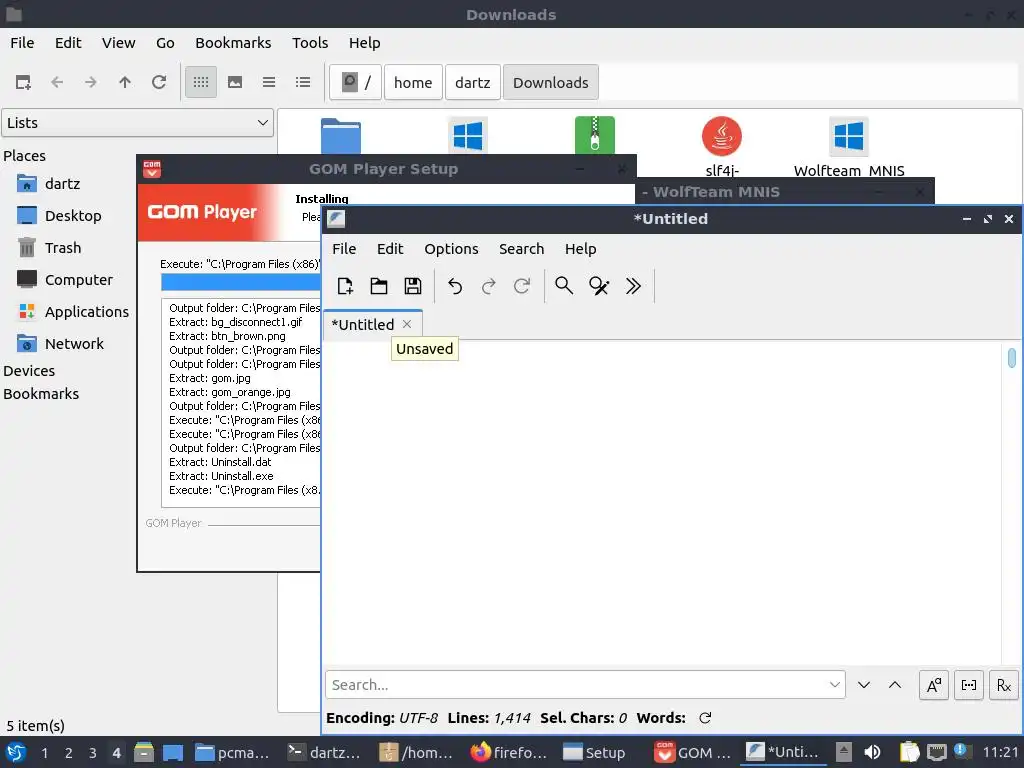This screenshot has width=1024, height=768.
Task: Switch to the GOM taskbar window
Action: [x=693, y=753]
